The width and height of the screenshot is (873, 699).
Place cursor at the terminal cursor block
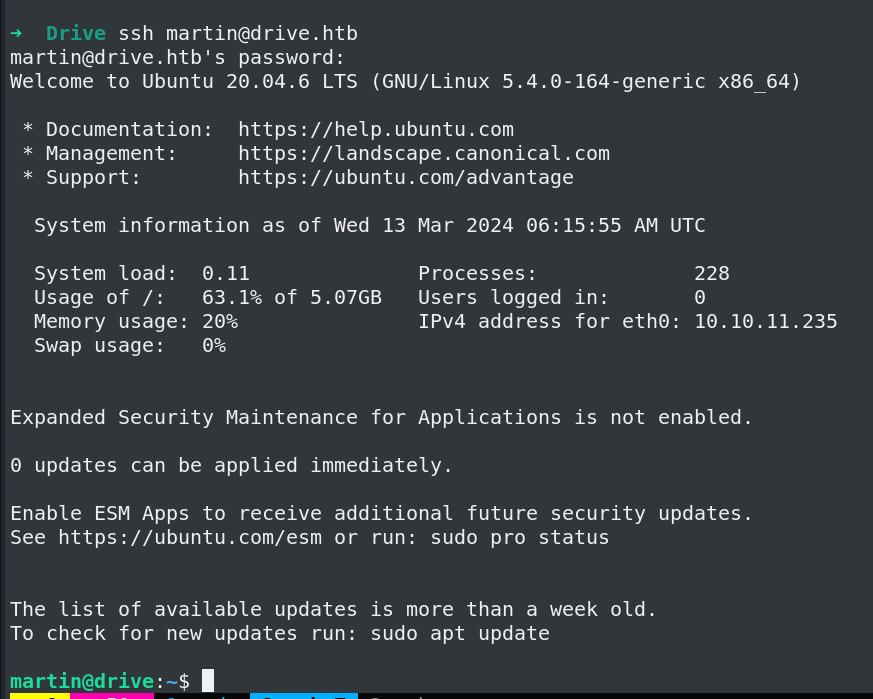pyautogui.click(x=207, y=681)
